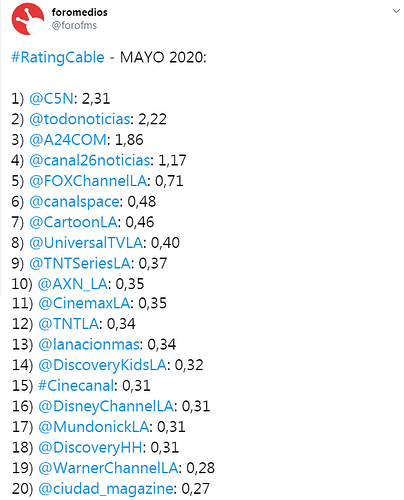Viewport: 404px width, 500px height.
Task: Open the @ciudad_magazine mention
Action: [x=106, y=489]
